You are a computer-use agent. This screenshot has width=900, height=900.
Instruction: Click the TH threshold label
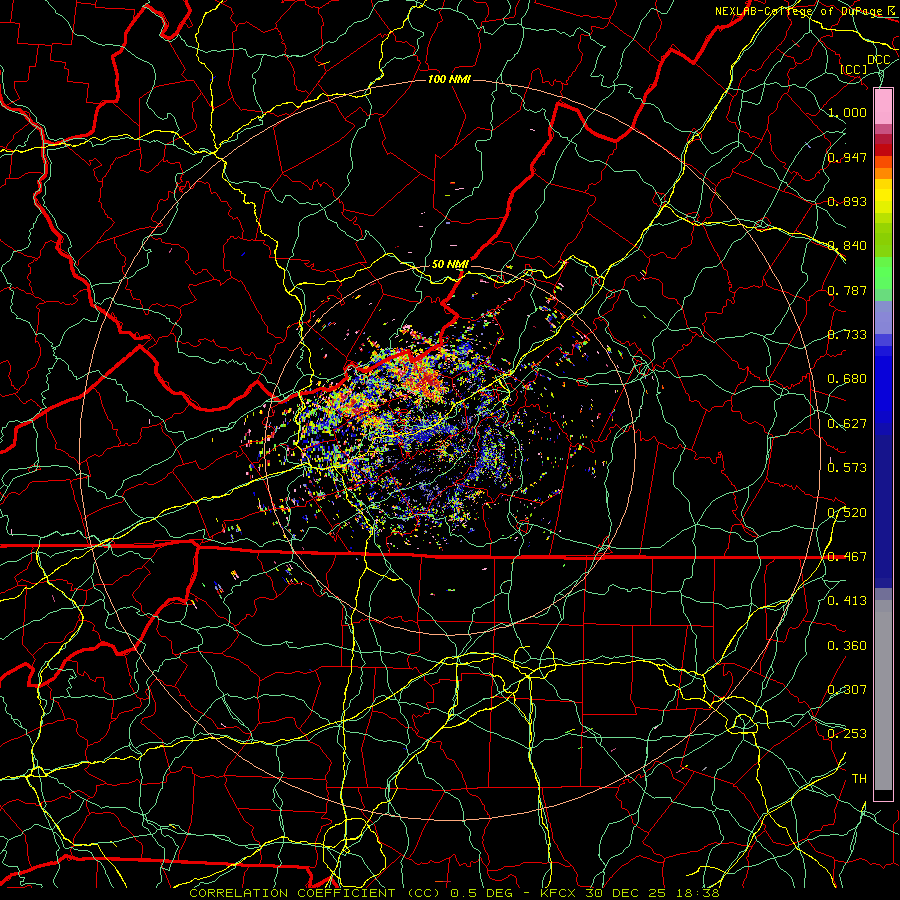tap(859, 779)
